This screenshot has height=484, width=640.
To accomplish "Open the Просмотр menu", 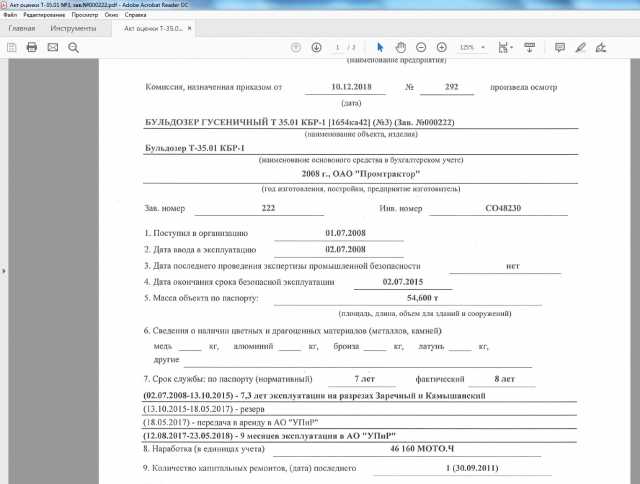I will 85,15.
